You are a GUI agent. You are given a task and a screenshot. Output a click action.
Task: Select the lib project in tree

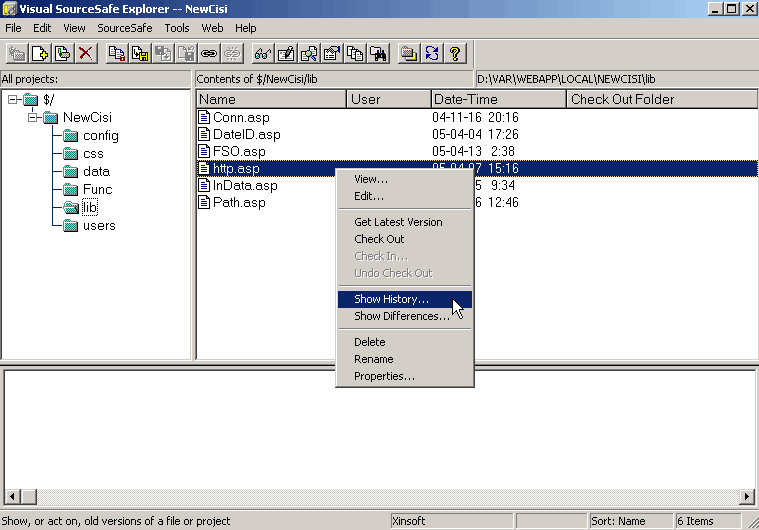point(90,208)
